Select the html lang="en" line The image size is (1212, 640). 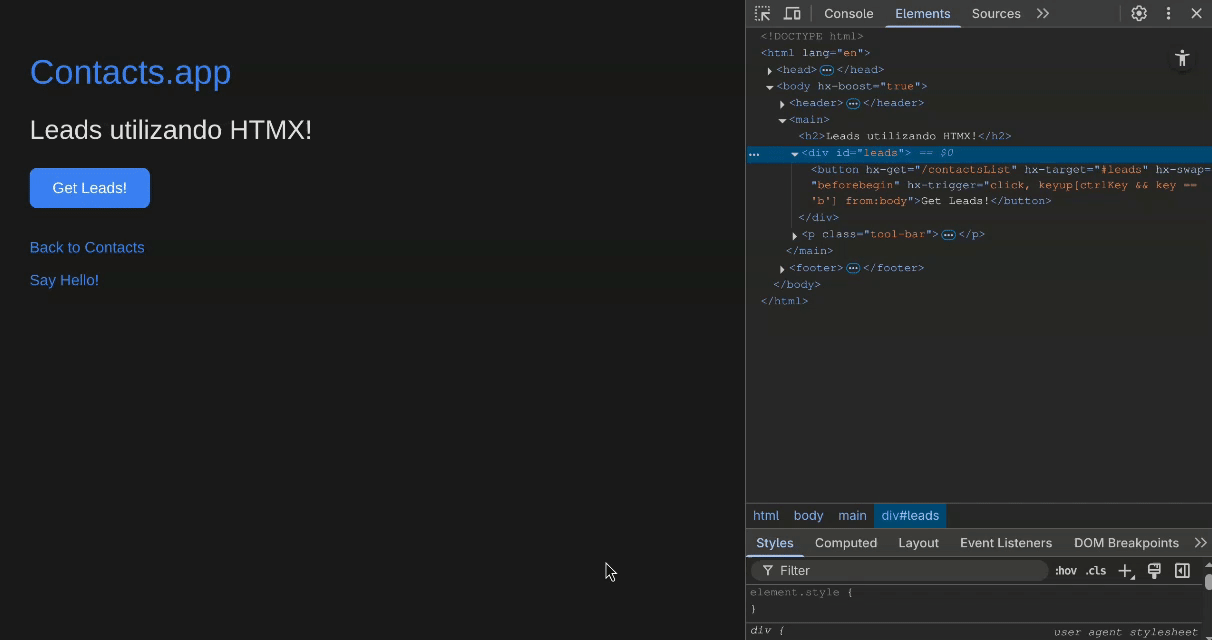pyautogui.click(x=815, y=53)
